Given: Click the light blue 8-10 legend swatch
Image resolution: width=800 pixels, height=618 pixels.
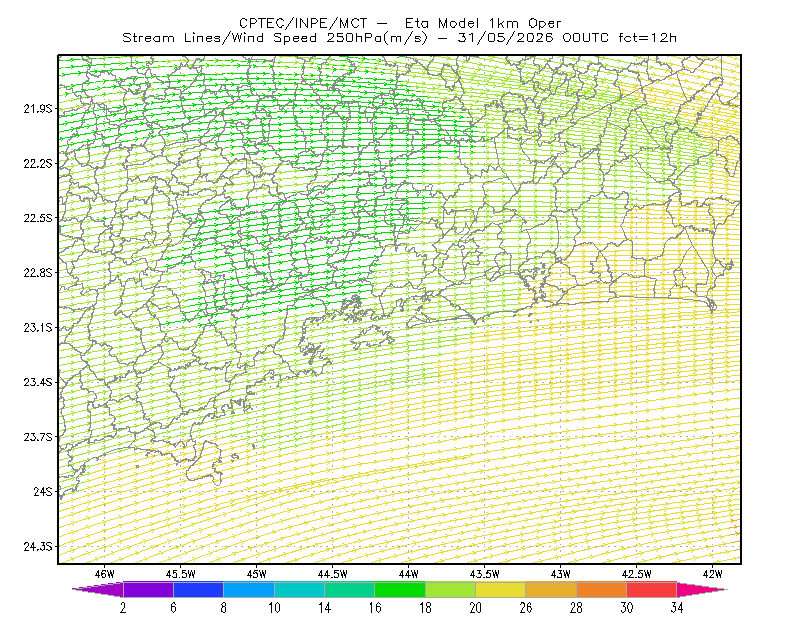Looking at the screenshot, I should tap(249, 589).
